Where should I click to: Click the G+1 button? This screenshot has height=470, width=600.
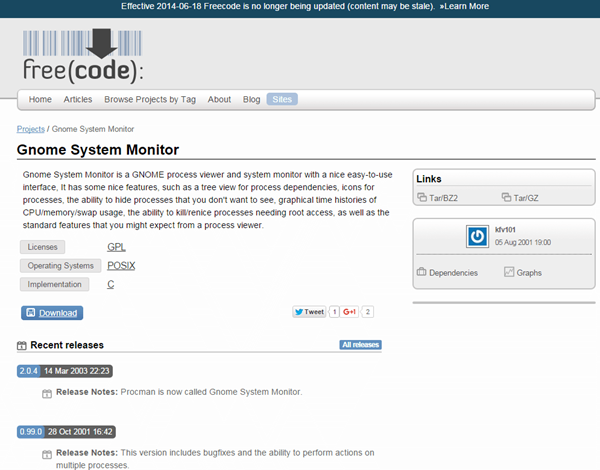[x=349, y=312]
